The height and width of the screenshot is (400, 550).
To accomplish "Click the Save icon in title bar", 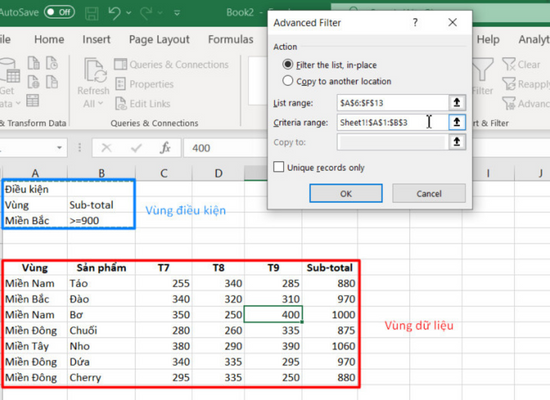I will click(92, 13).
